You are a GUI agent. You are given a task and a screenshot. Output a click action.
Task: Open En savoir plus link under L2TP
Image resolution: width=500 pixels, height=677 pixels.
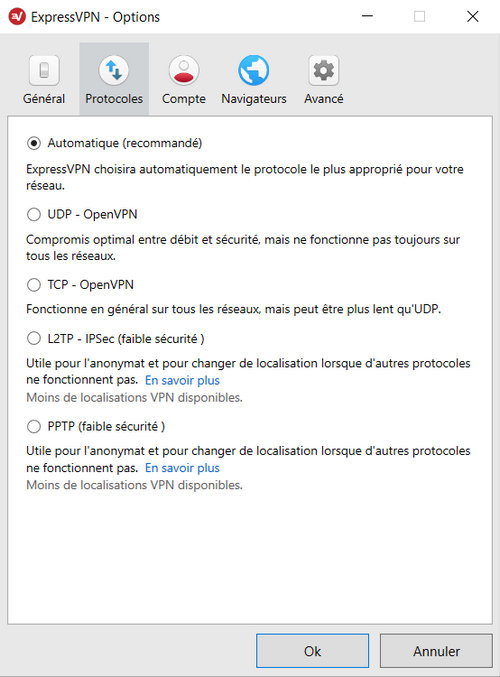click(x=182, y=380)
